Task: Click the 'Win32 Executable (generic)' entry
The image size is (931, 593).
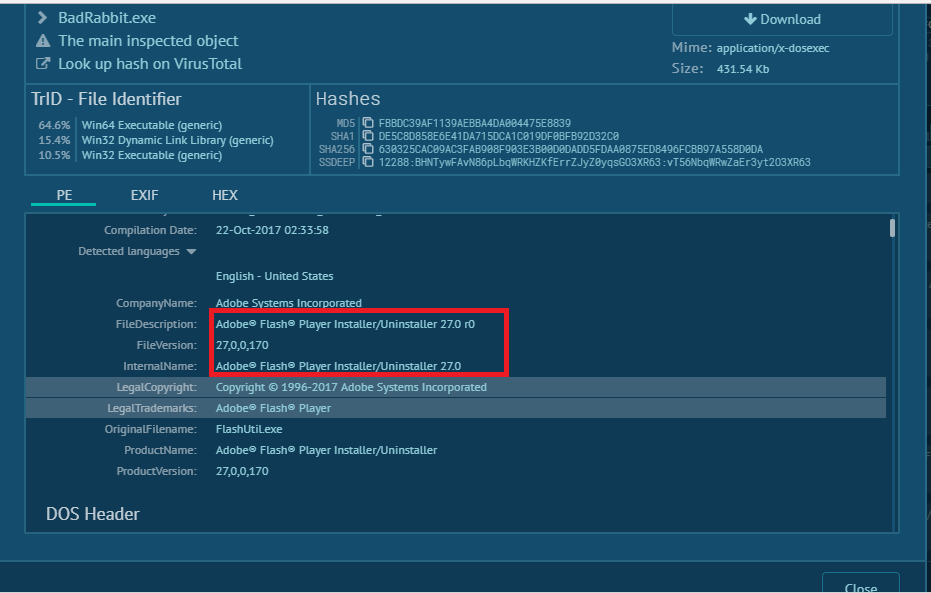Action: pos(152,155)
